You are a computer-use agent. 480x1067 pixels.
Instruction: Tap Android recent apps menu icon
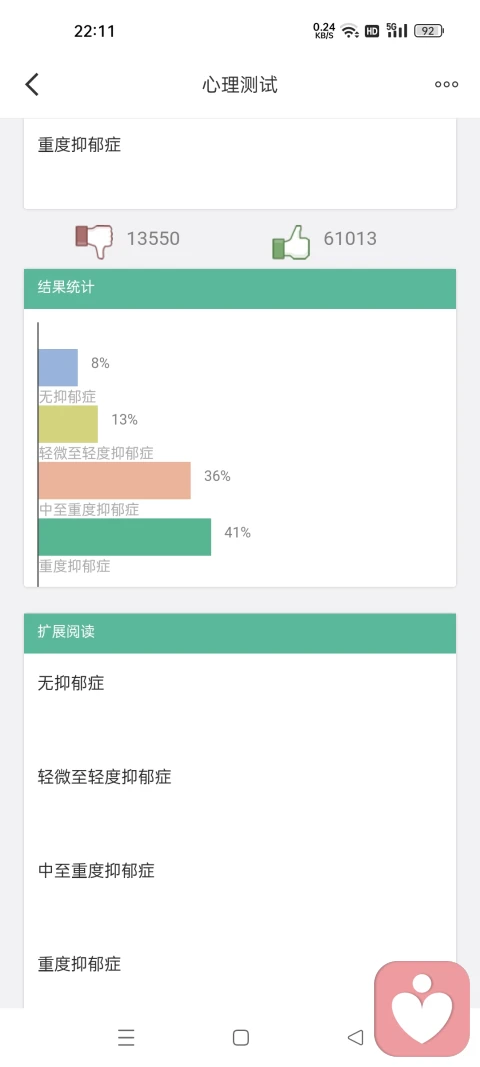coord(126,1037)
